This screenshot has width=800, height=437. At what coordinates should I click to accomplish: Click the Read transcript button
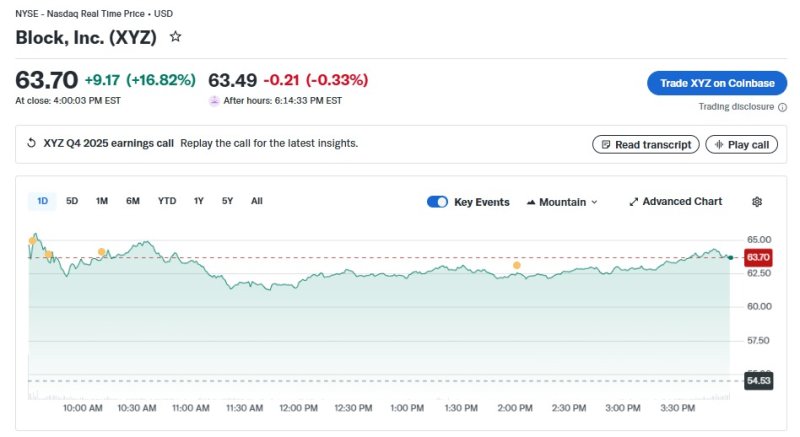point(645,144)
